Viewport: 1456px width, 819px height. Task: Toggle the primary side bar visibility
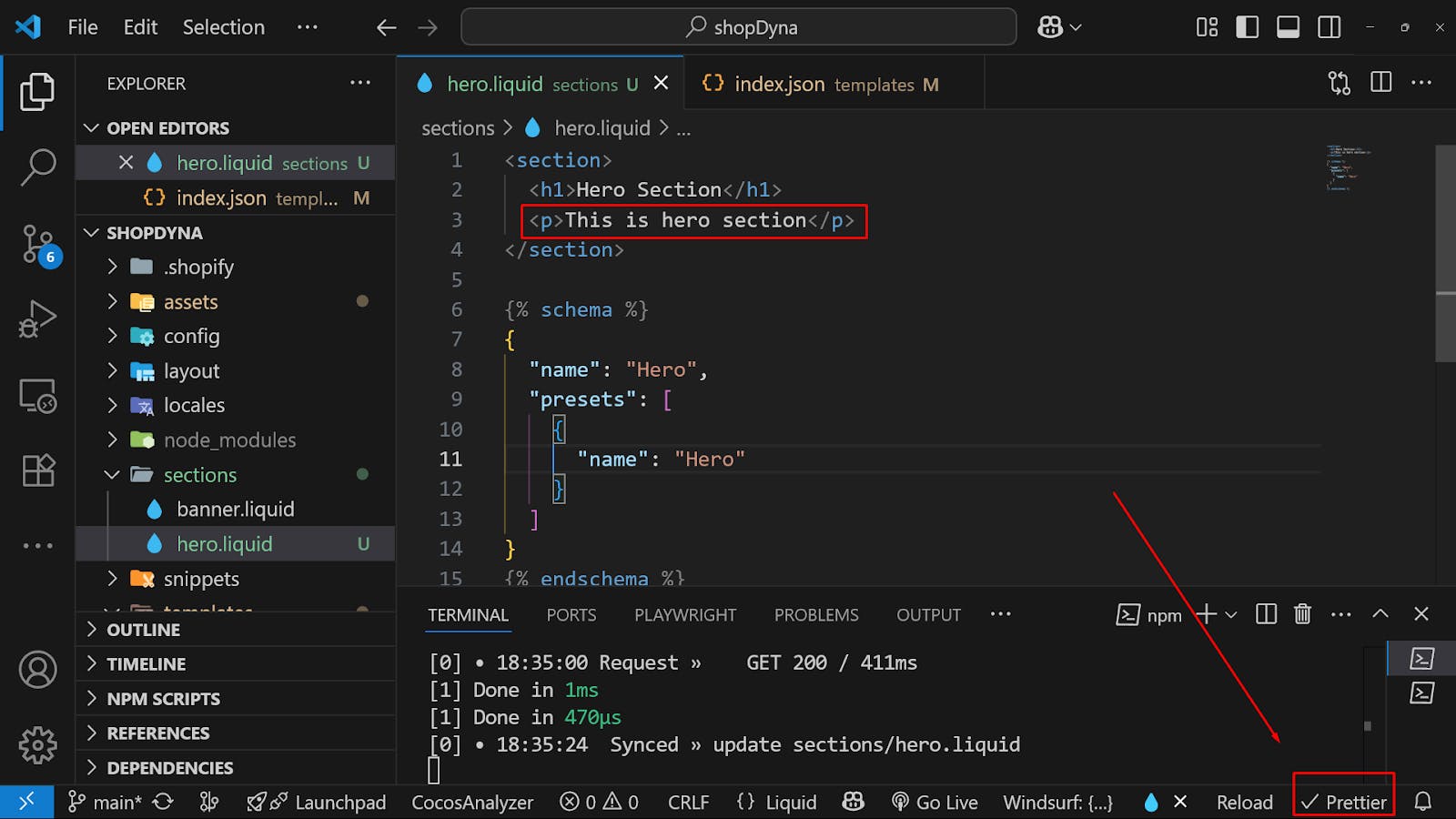(1247, 27)
